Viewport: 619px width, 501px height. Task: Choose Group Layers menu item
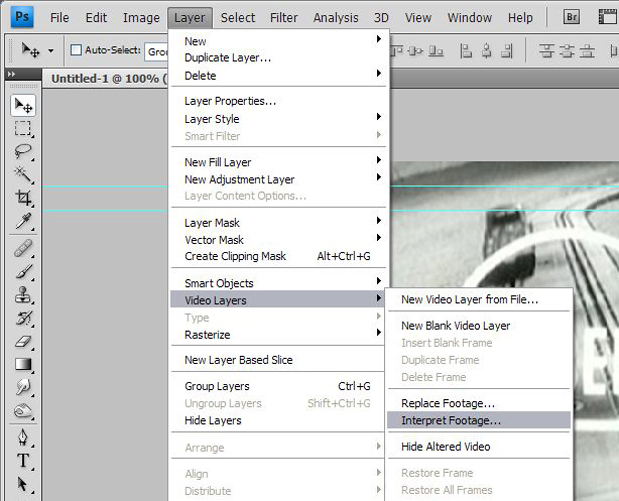click(x=278, y=386)
